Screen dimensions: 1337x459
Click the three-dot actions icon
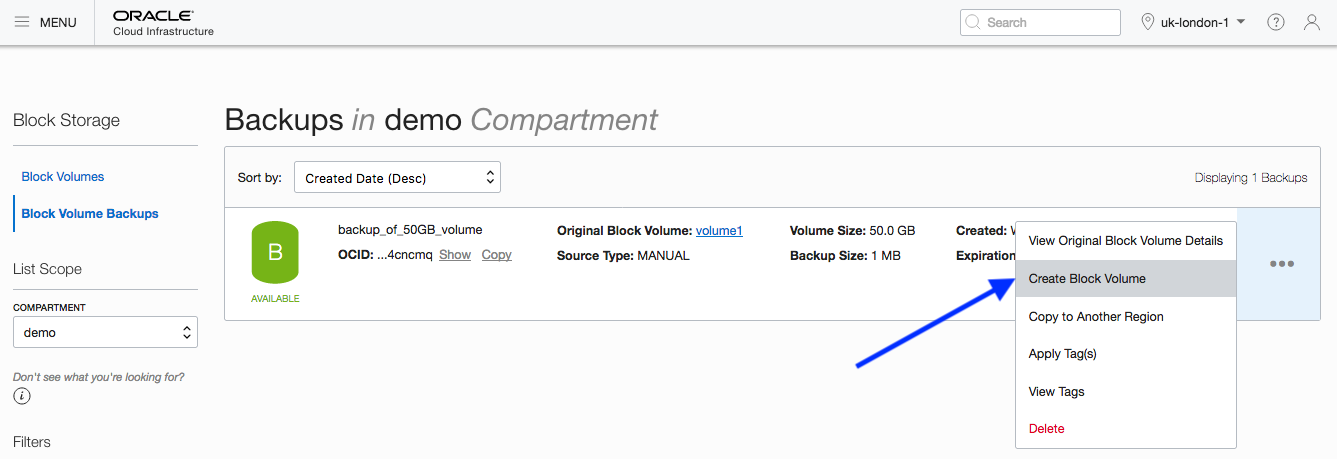pyautogui.click(x=1282, y=264)
